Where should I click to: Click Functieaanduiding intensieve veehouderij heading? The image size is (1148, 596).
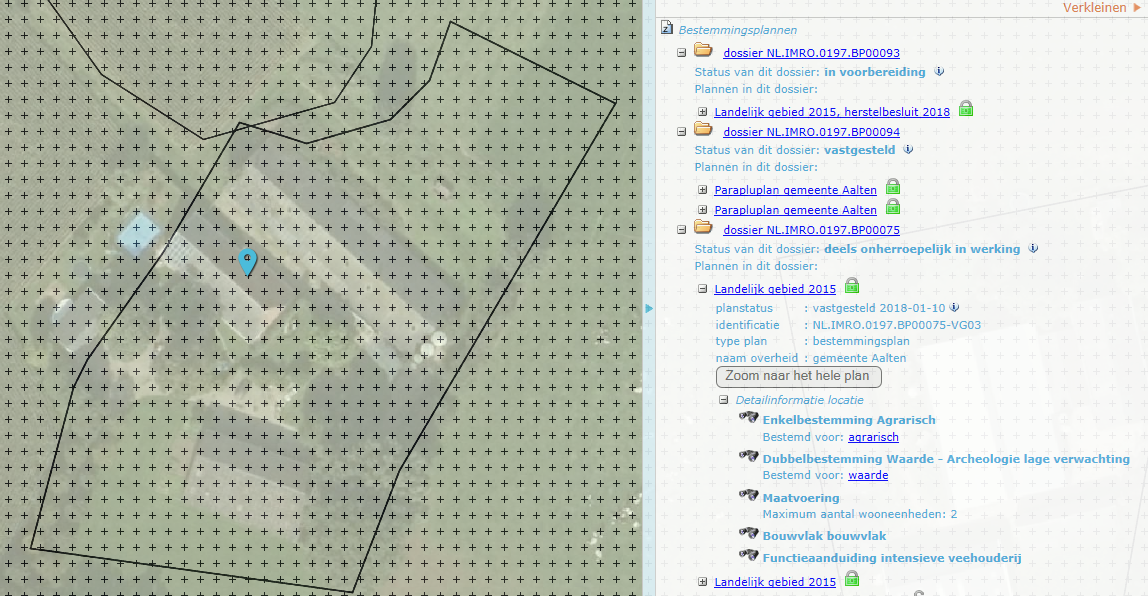click(x=892, y=558)
